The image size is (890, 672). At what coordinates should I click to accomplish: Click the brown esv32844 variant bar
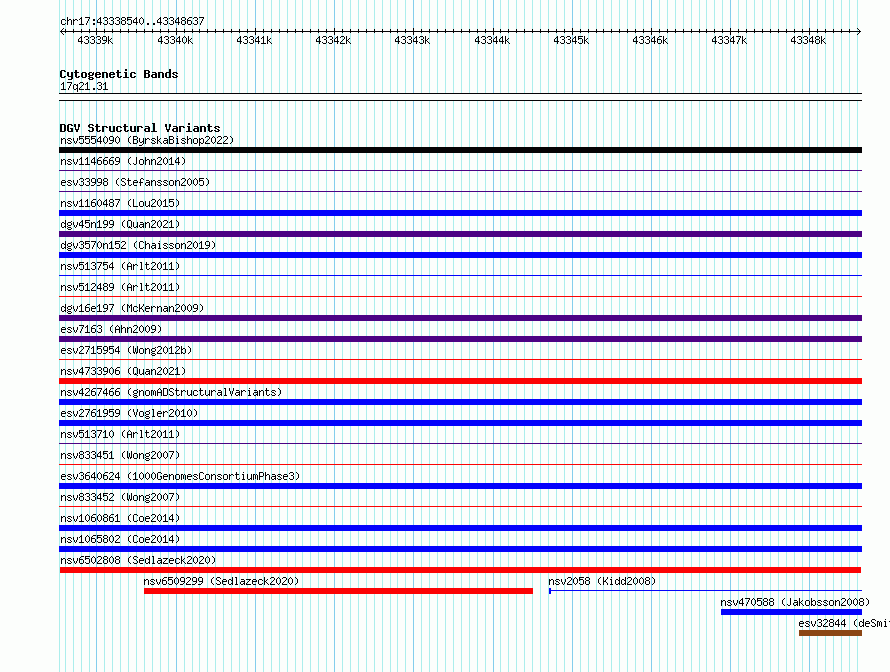pyautogui.click(x=830, y=633)
